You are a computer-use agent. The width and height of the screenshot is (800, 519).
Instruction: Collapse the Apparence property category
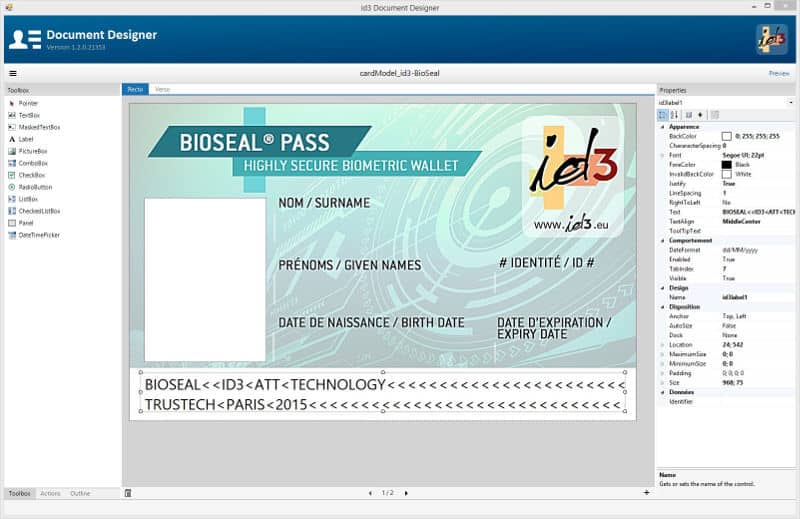(663, 127)
